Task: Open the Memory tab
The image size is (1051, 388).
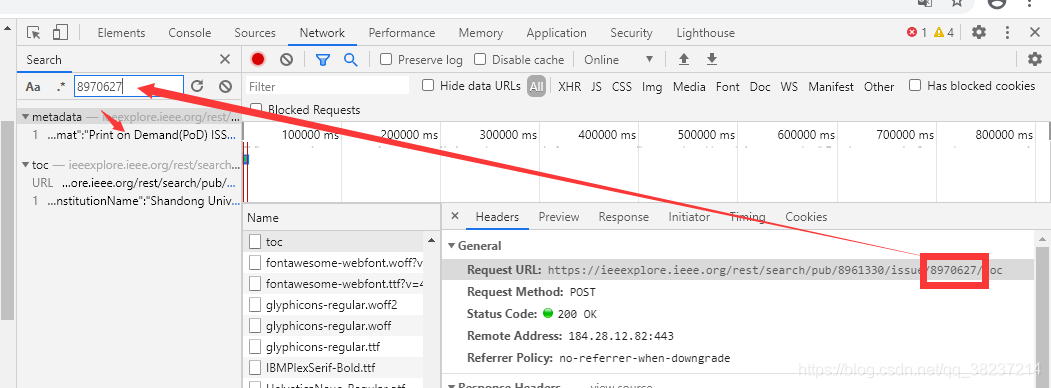Action: [x=481, y=33]
